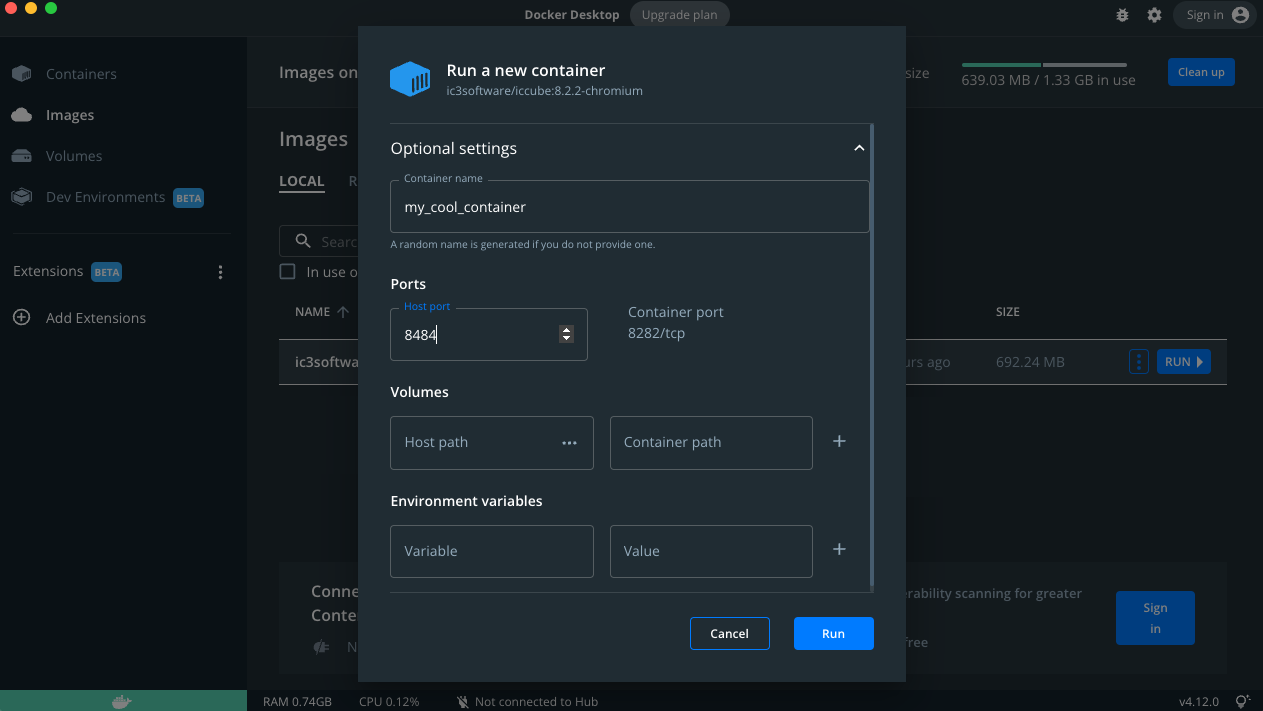Click the Host port input field

tap(488, 335)
